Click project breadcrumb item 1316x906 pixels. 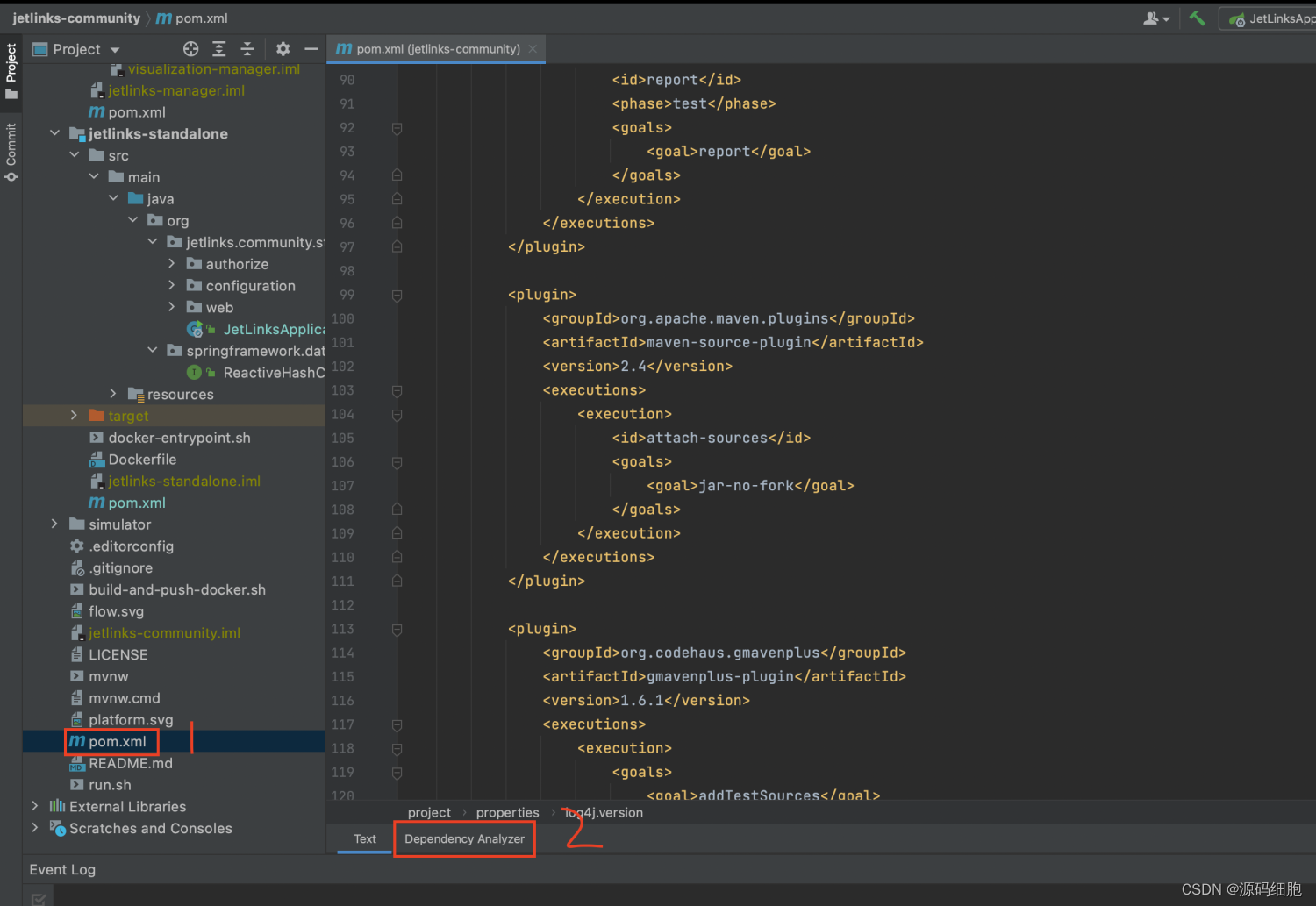click(x=429, y=813)
